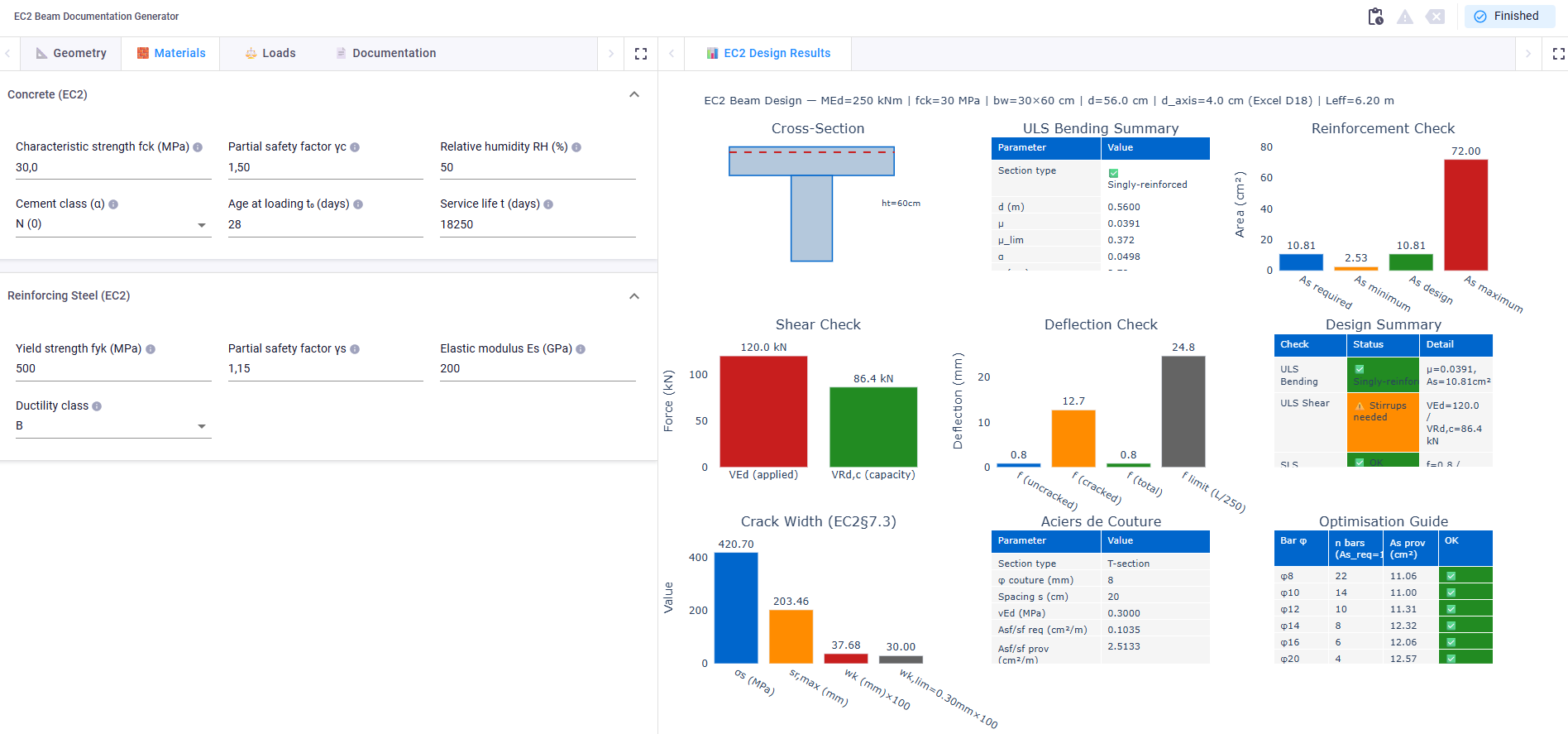Click the Yield strength fyk input field
The width and height of the screenshot is (1568, 734).
pos(112,369)
